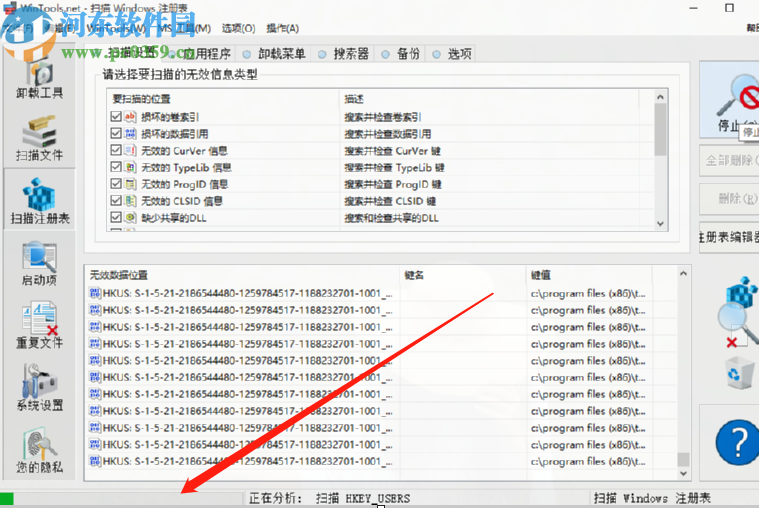Click the 搜索并检查 CurVer 键 description cell
Screen dimensions: 759x508
[392, 151]
